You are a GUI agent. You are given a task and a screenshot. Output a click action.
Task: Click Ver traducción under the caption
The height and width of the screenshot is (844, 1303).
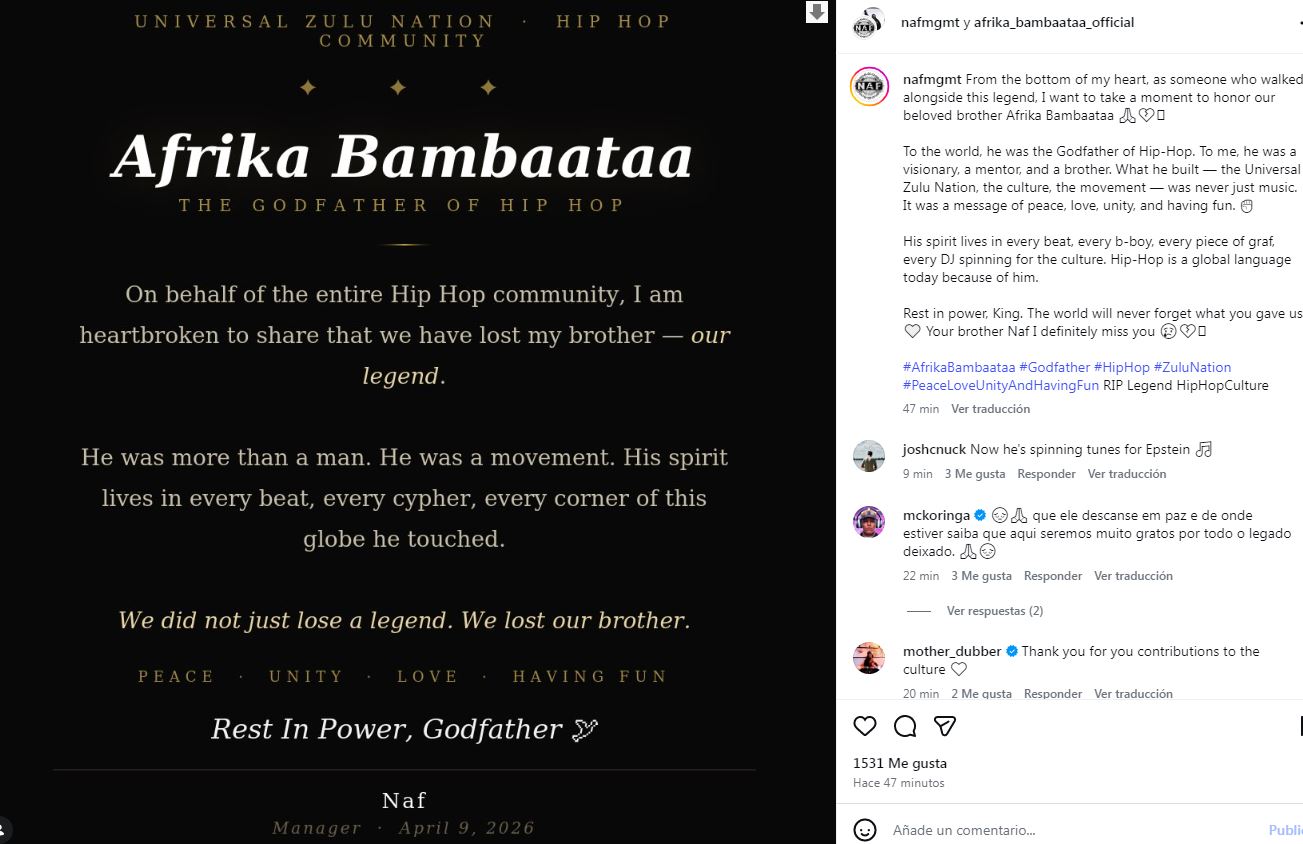[990, 409]
